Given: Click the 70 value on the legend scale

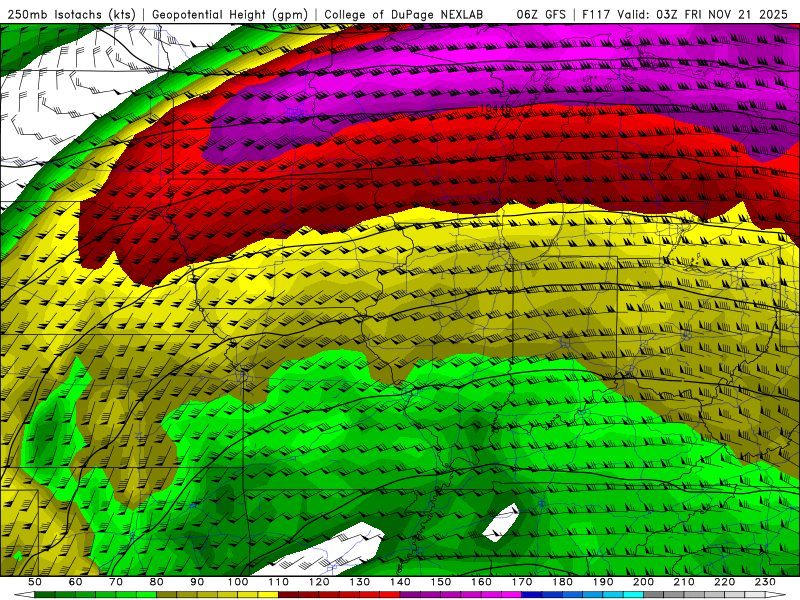Looking at the screenshot, I should click(x=116, y=582).
